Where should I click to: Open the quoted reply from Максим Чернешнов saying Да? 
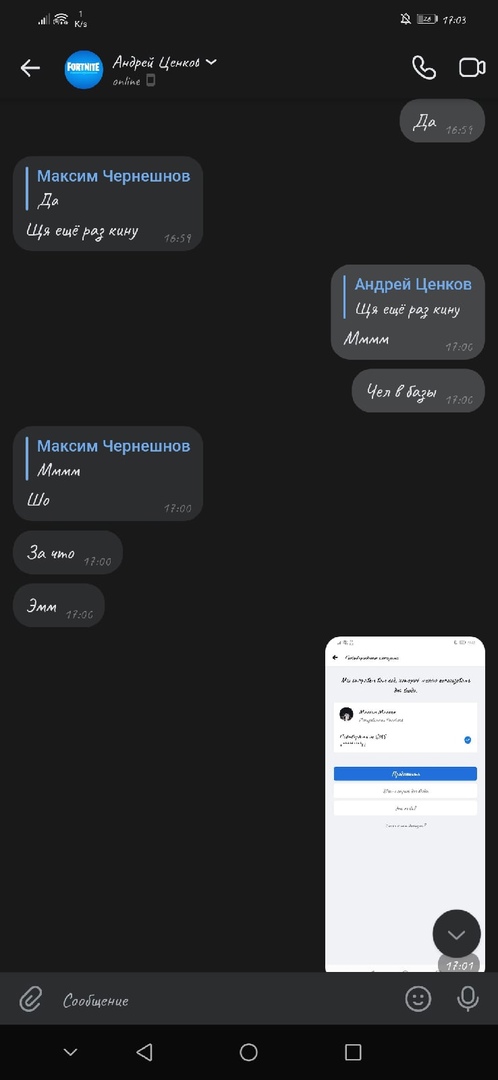108,188
